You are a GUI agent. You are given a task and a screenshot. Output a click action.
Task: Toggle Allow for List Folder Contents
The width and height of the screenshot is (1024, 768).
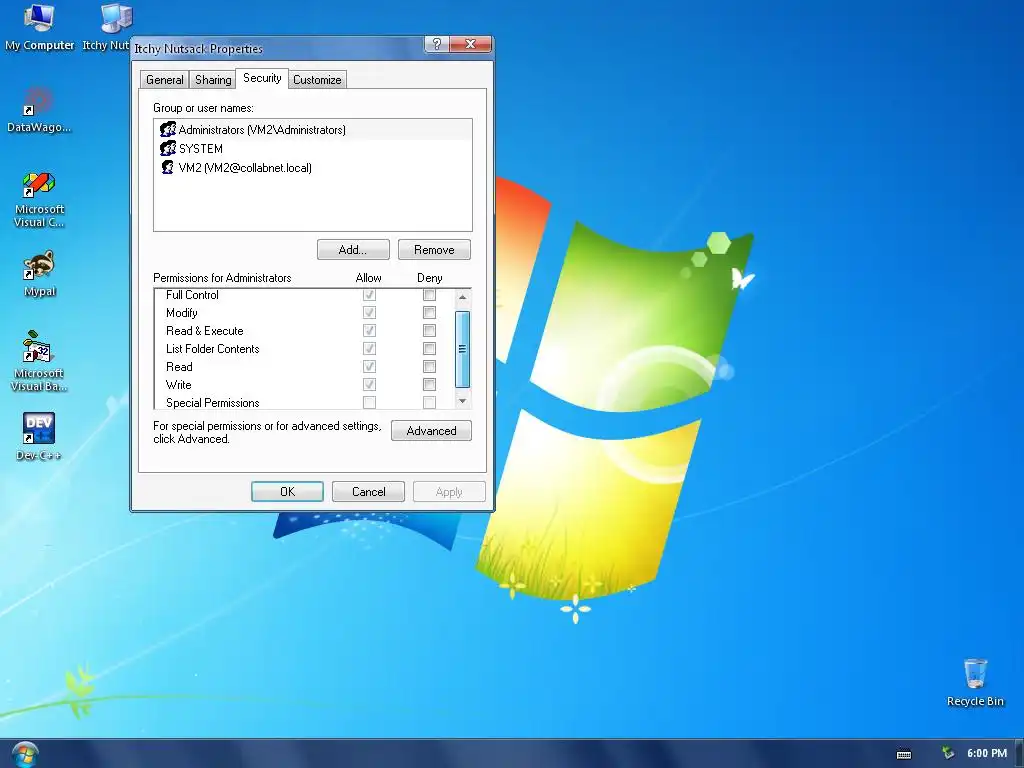[369, 349]
